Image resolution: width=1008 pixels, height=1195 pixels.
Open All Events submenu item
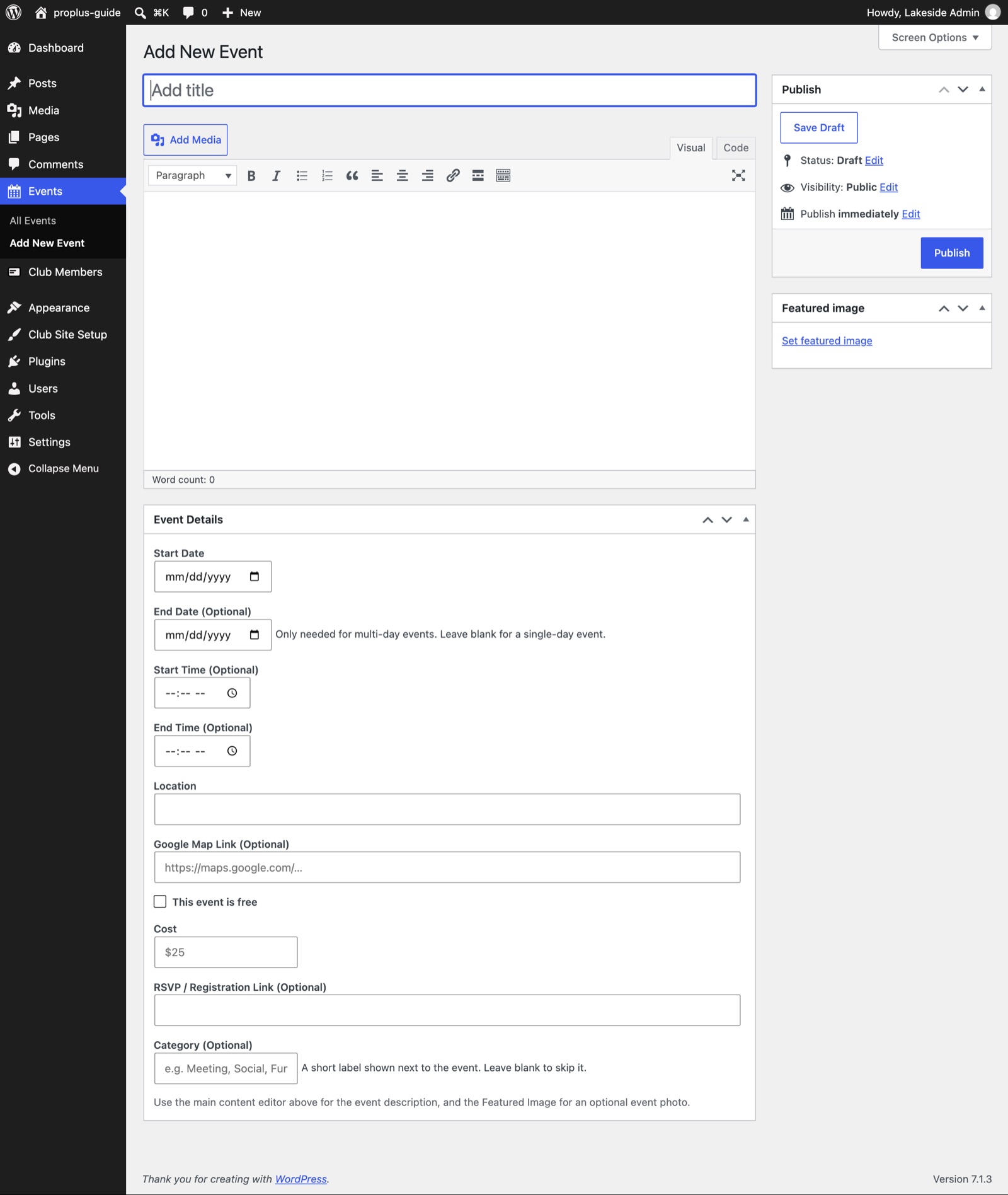[x=33, y=221]
